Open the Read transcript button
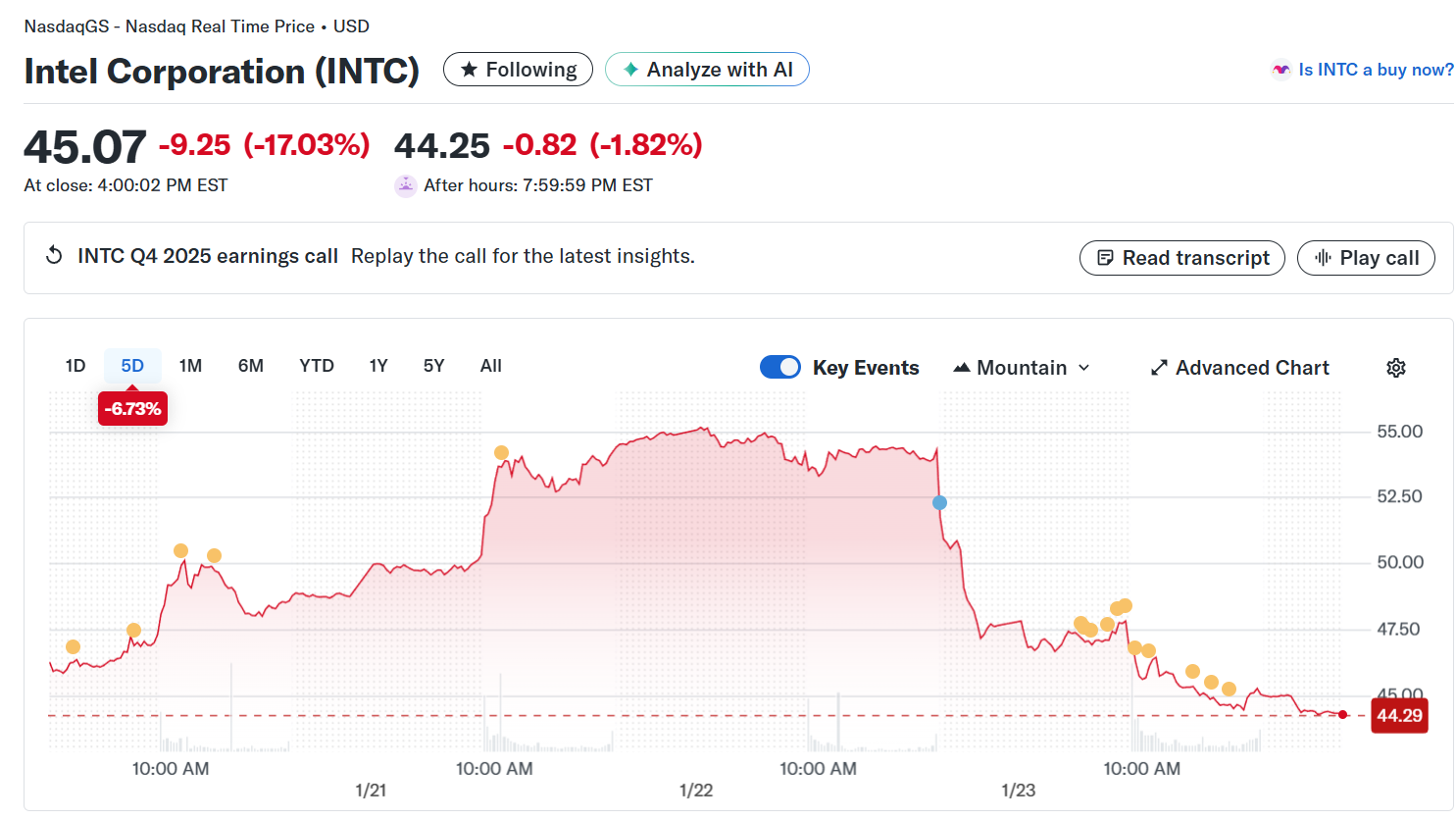1456x820 pixels. [x=1181, y=258]
